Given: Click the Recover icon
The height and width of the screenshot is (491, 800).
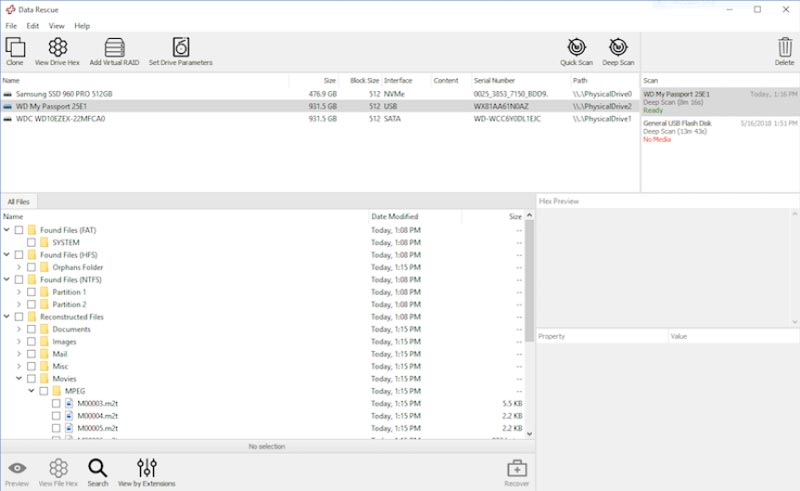Looking at the screenshot, I should tap(516, 469).
